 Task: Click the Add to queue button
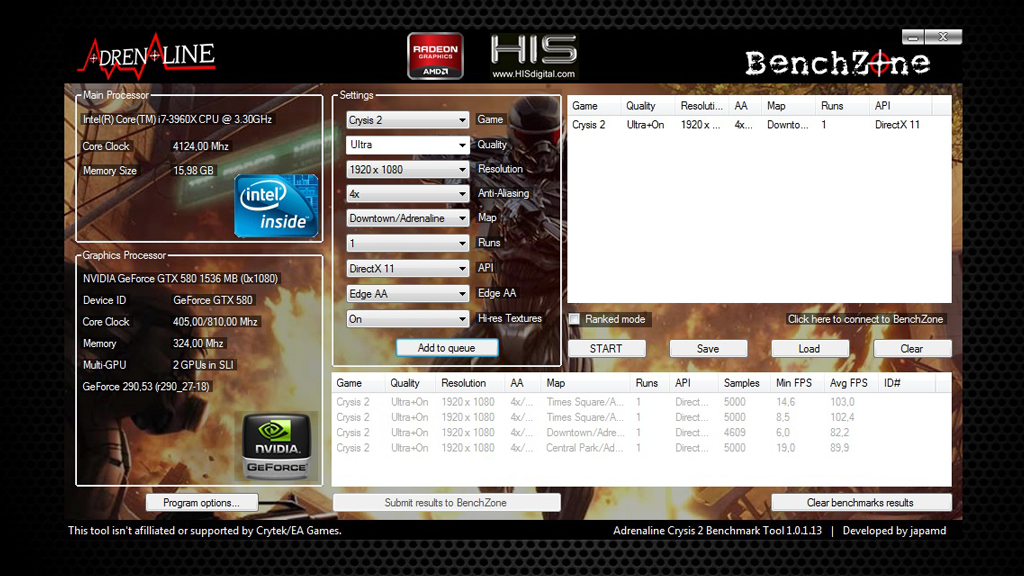(x=447, y=348)
